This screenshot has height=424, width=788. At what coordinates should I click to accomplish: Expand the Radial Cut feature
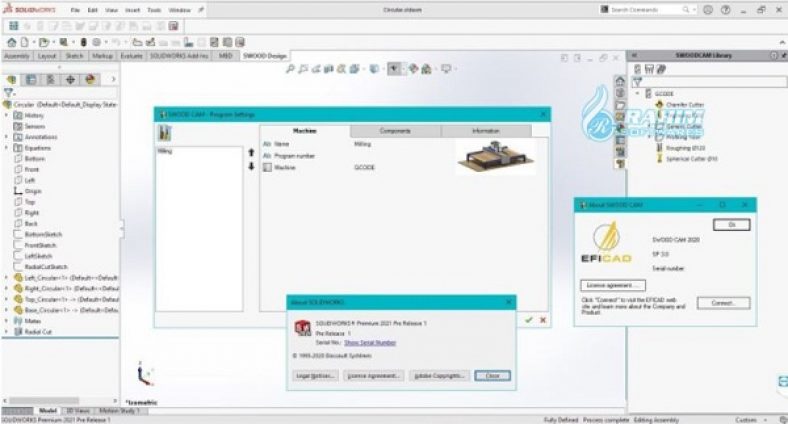point(7,332)
